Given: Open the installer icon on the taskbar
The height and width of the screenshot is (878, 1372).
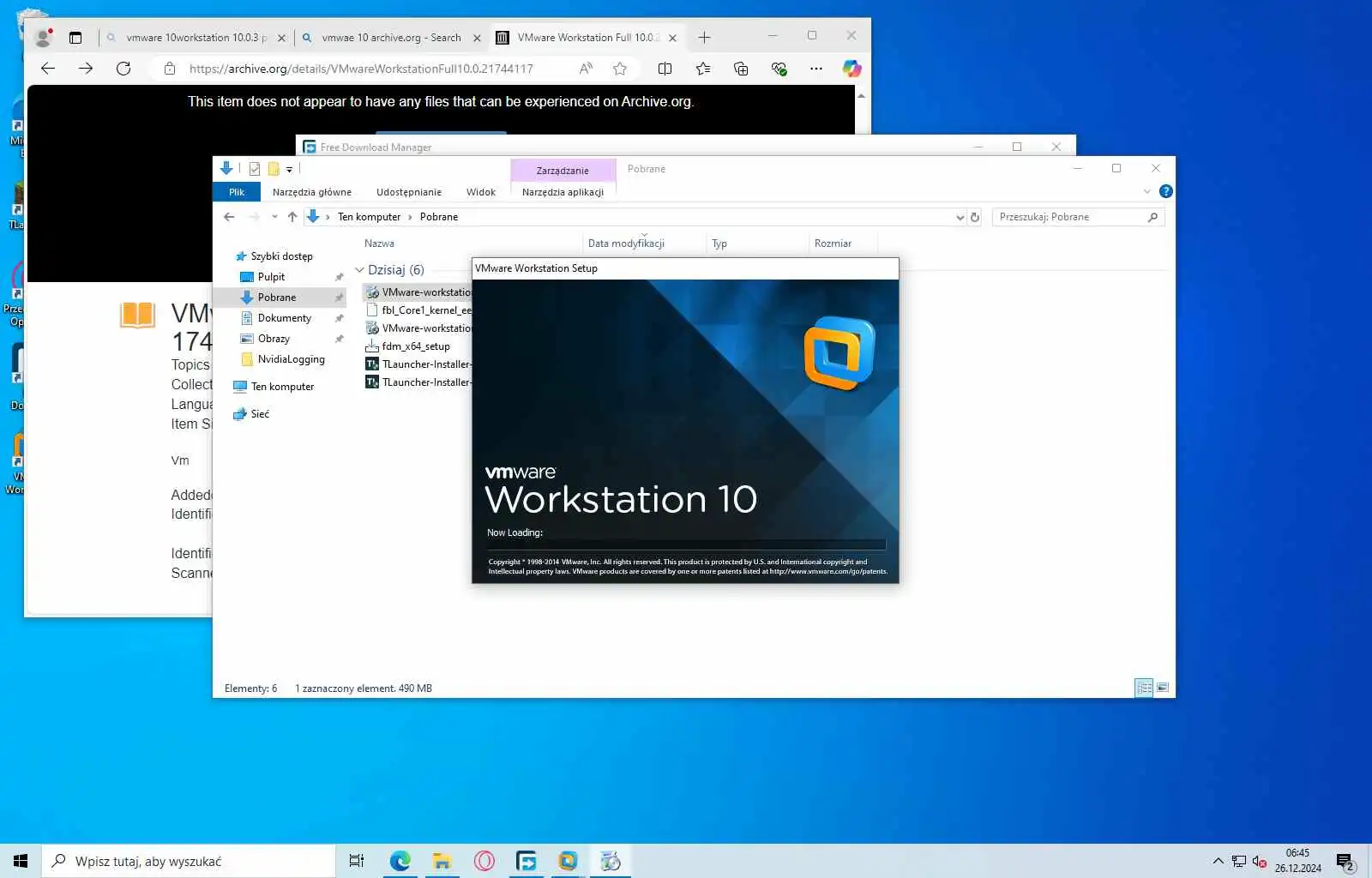Looking at the screenshot, I should click(611, 861).
